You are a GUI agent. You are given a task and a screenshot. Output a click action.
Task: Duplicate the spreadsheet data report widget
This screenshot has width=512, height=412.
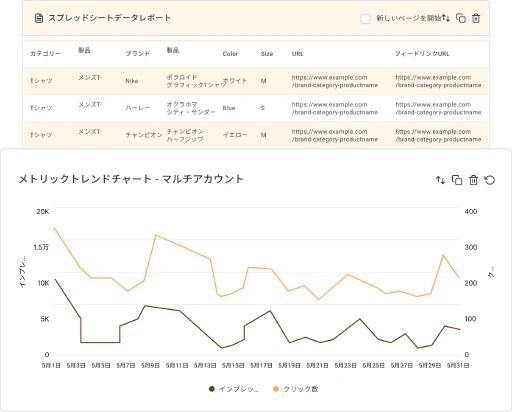tap(461, 18)
